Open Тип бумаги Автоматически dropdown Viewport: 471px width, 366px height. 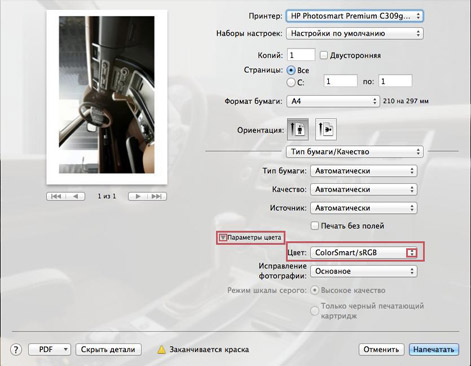[364, 171]
